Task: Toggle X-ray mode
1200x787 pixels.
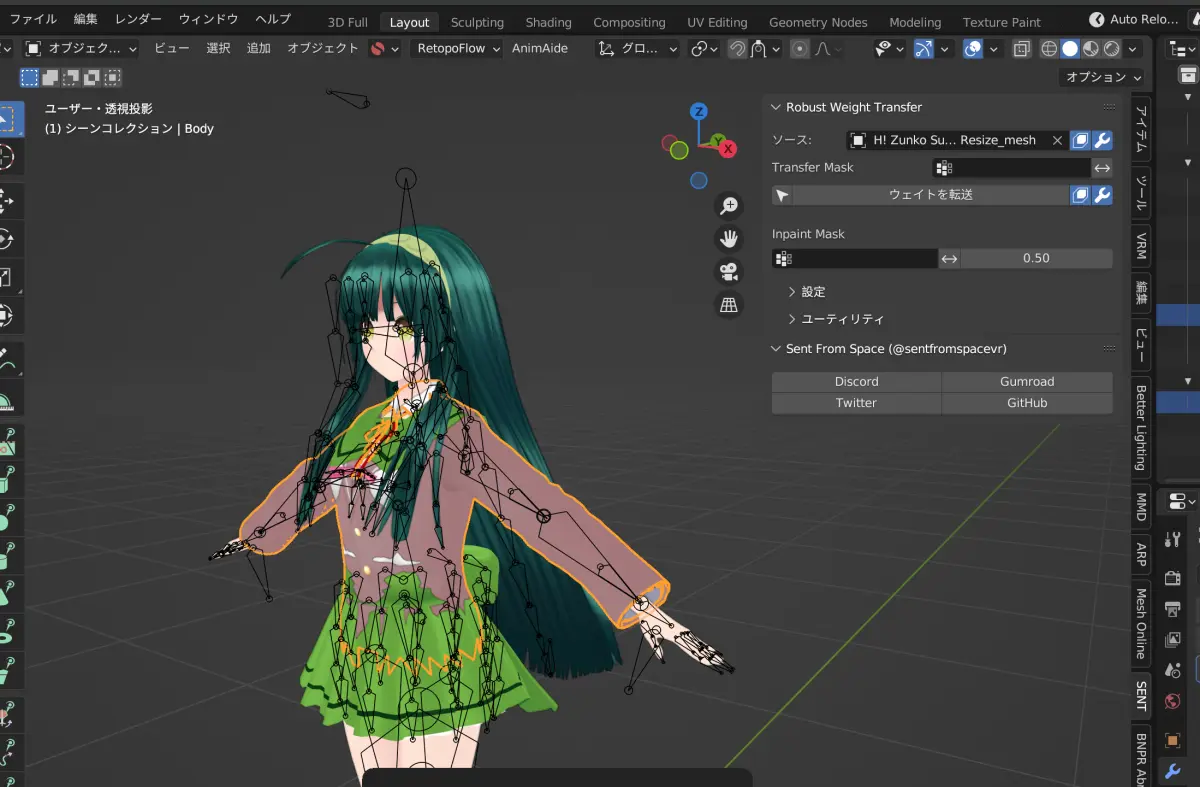Action: tap(1021, 48)
